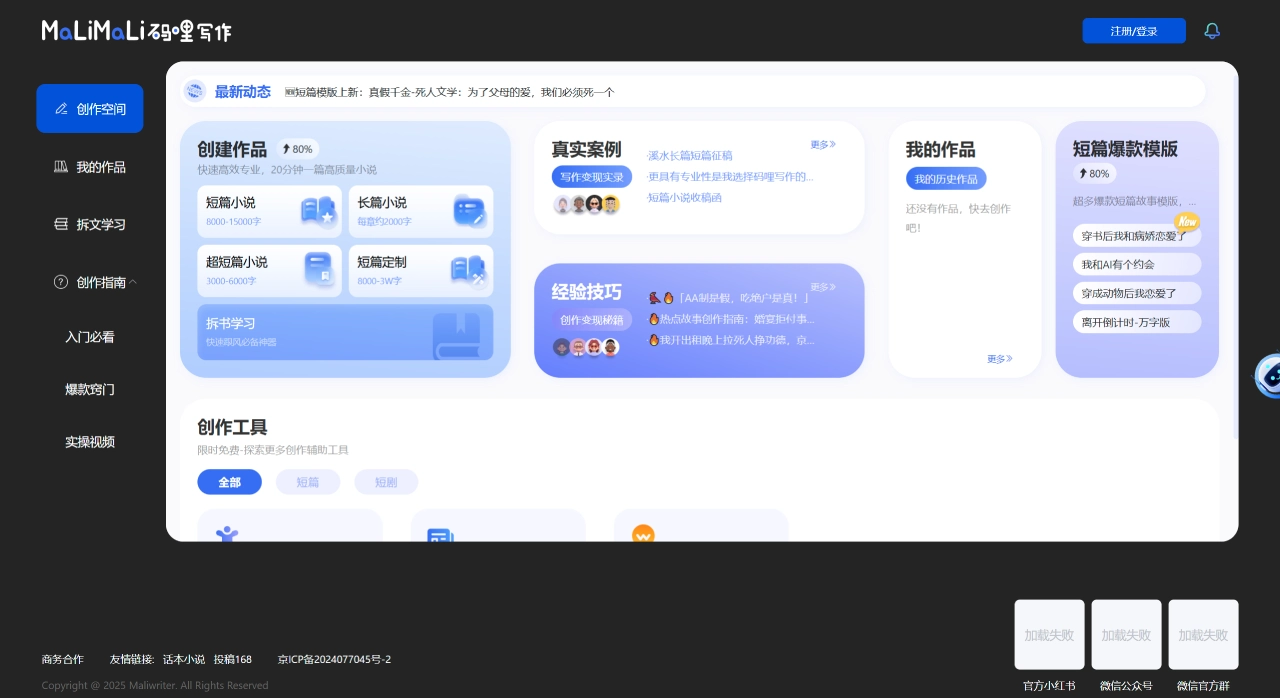Create a 短篇小说 work
The image size is (1280, 698).
coord(269,211)
